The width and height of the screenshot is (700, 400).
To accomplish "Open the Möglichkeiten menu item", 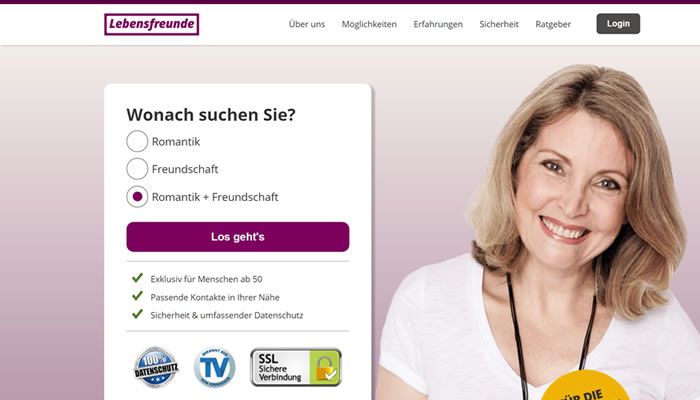I will 369,24.
